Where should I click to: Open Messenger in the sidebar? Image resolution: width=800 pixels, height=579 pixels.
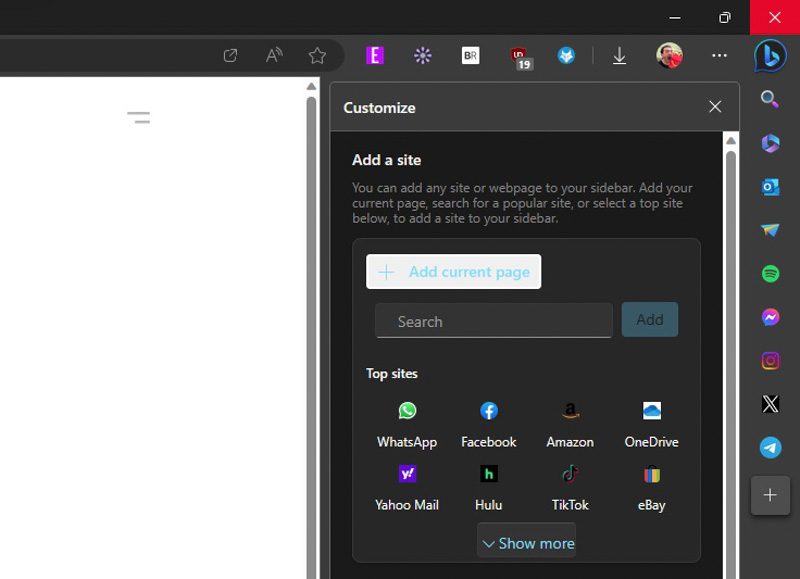(x=770, y=317)
